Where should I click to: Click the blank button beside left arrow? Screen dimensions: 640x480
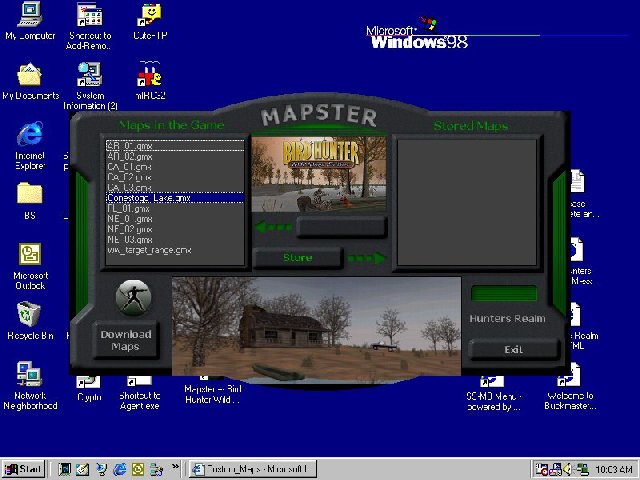click(341, 227)
